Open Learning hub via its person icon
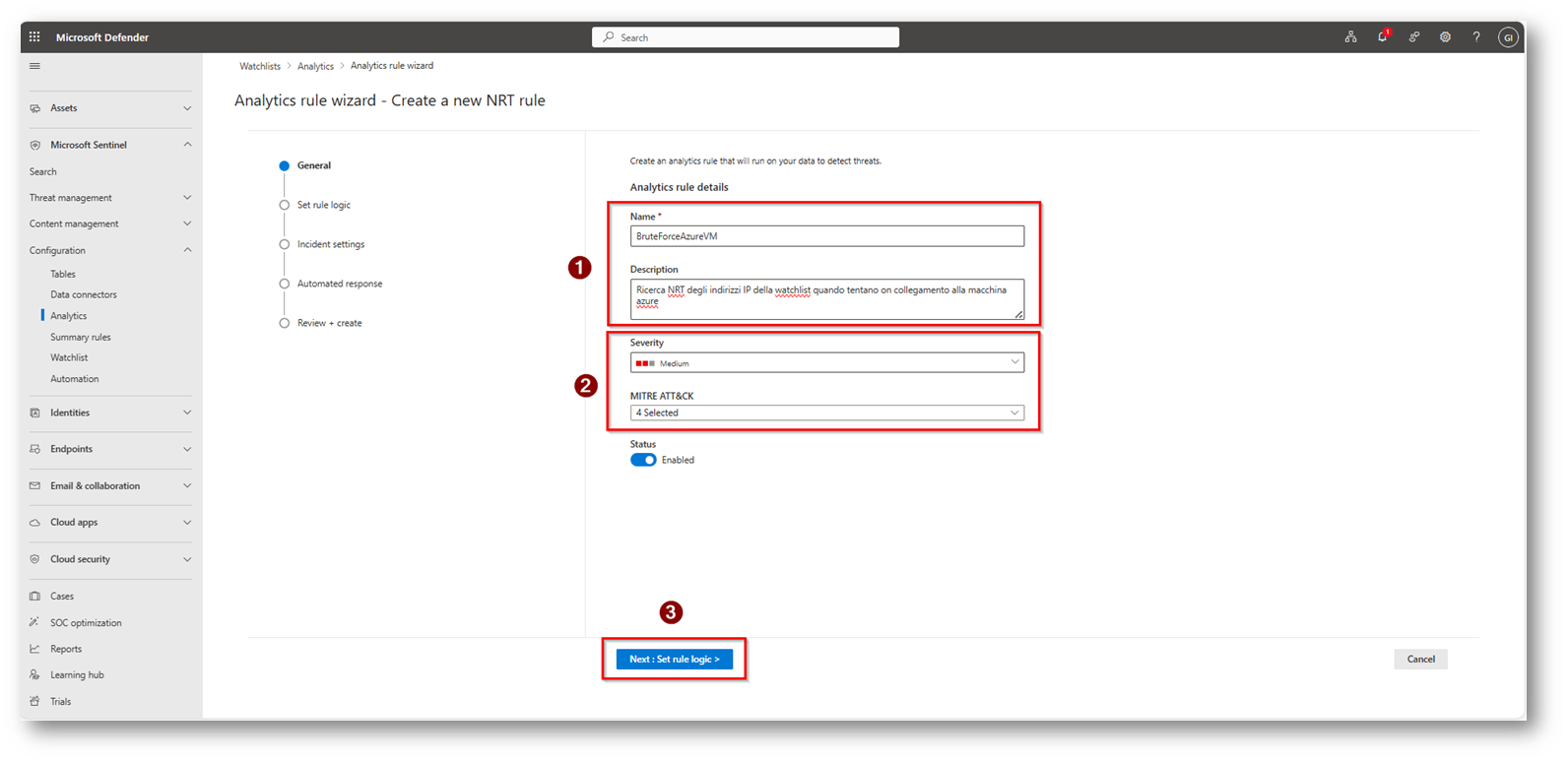Viewport: 1568px width, 762px height. tap(35, 675)
